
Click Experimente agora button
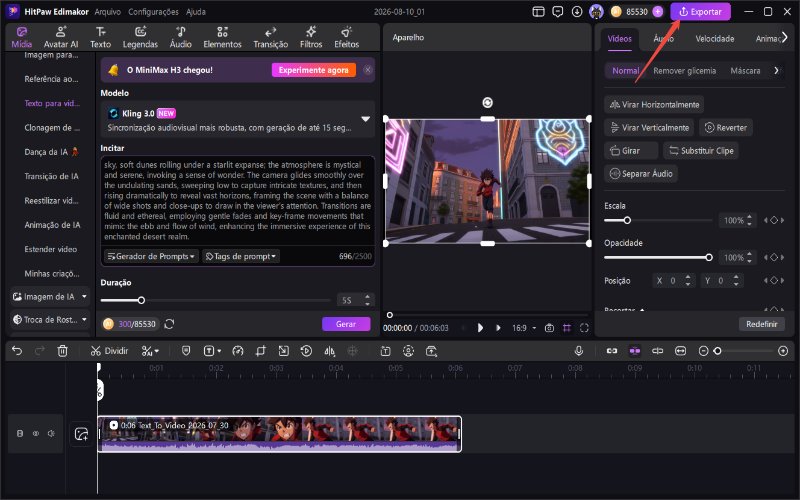(313, 70)
